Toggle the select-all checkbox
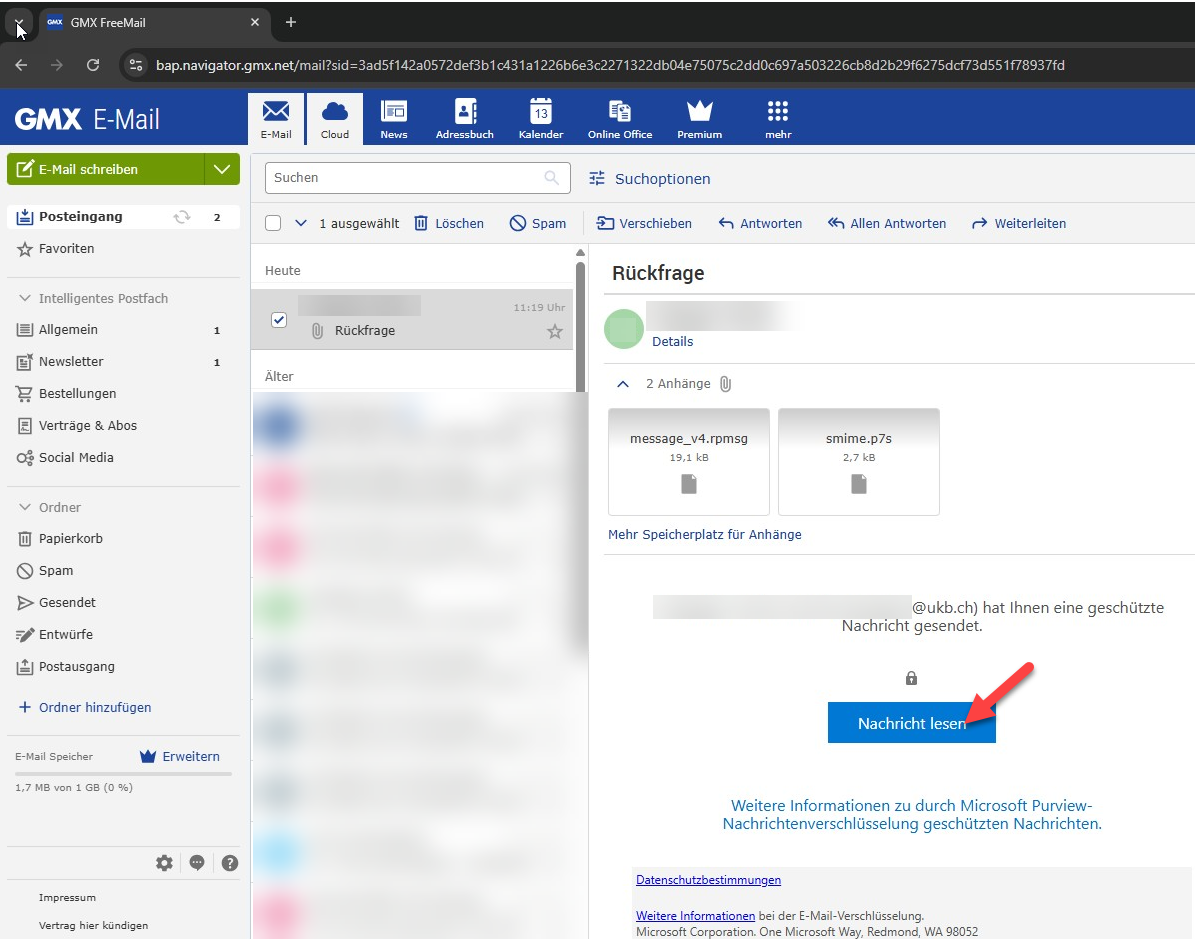Viewport: 1195px width, 939px height. (273, 223)
